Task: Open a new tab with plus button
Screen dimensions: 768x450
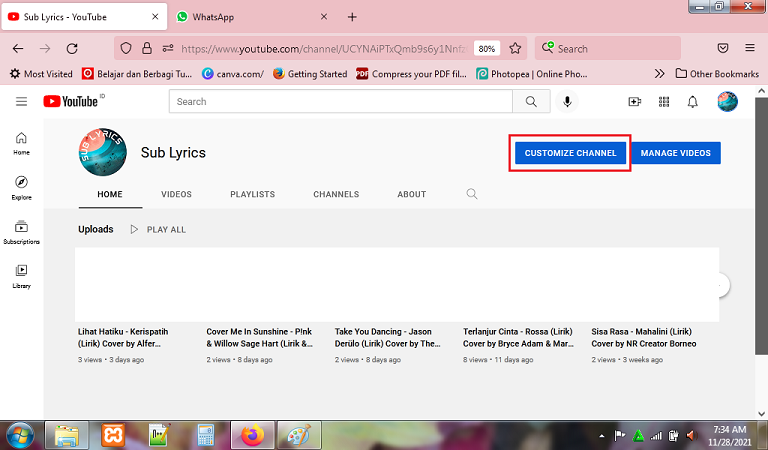Action: pyautogui.click(x=352, y=17)
